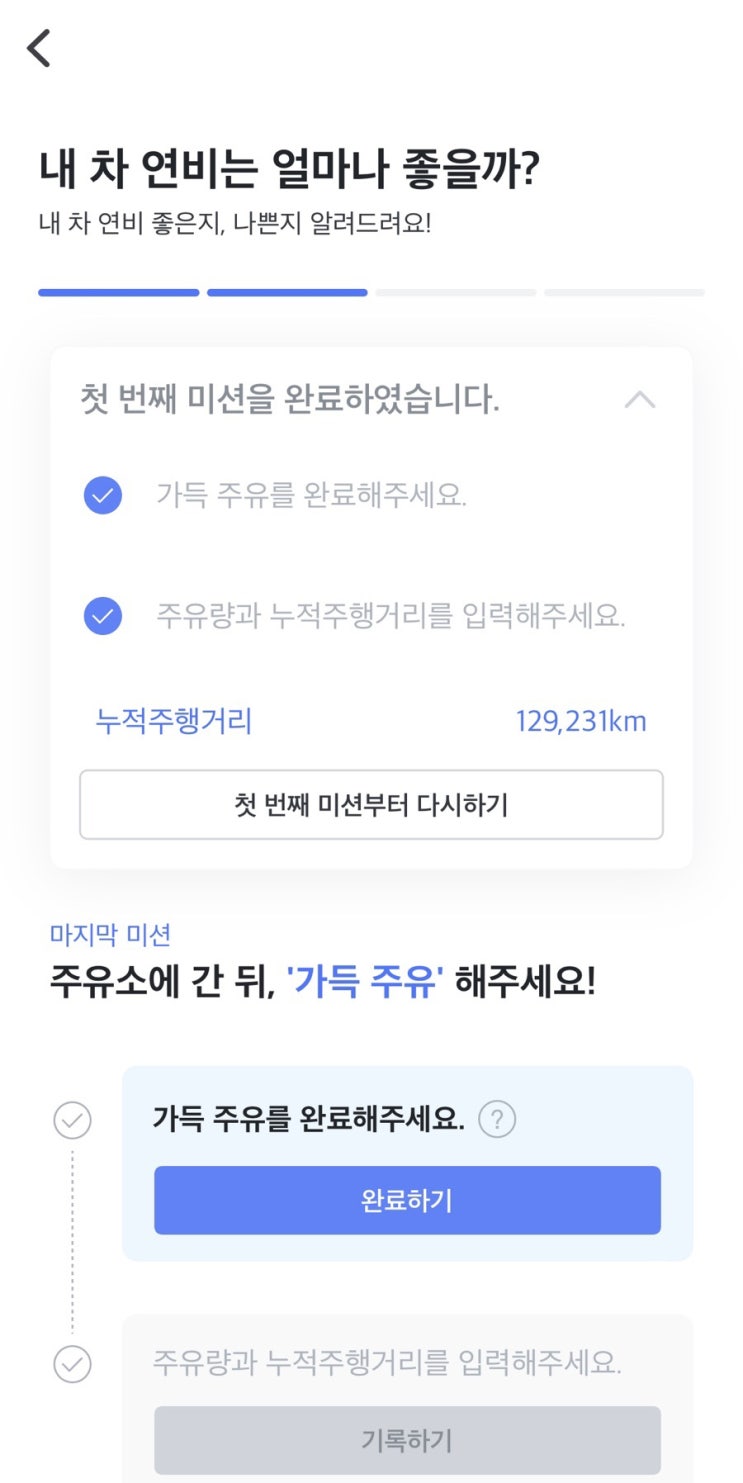Tap 첫 번째 미션을 완료하였습니다 header
The height and width of the screenshot is (1483, 743).
point(290,400)
